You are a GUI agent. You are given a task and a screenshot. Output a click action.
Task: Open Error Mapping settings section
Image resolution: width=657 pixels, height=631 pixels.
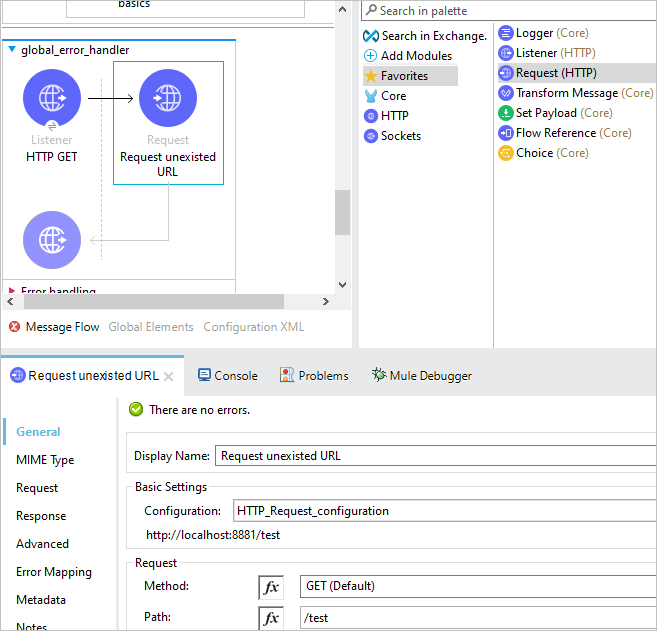pyautogui.click(x=54, y=572)
